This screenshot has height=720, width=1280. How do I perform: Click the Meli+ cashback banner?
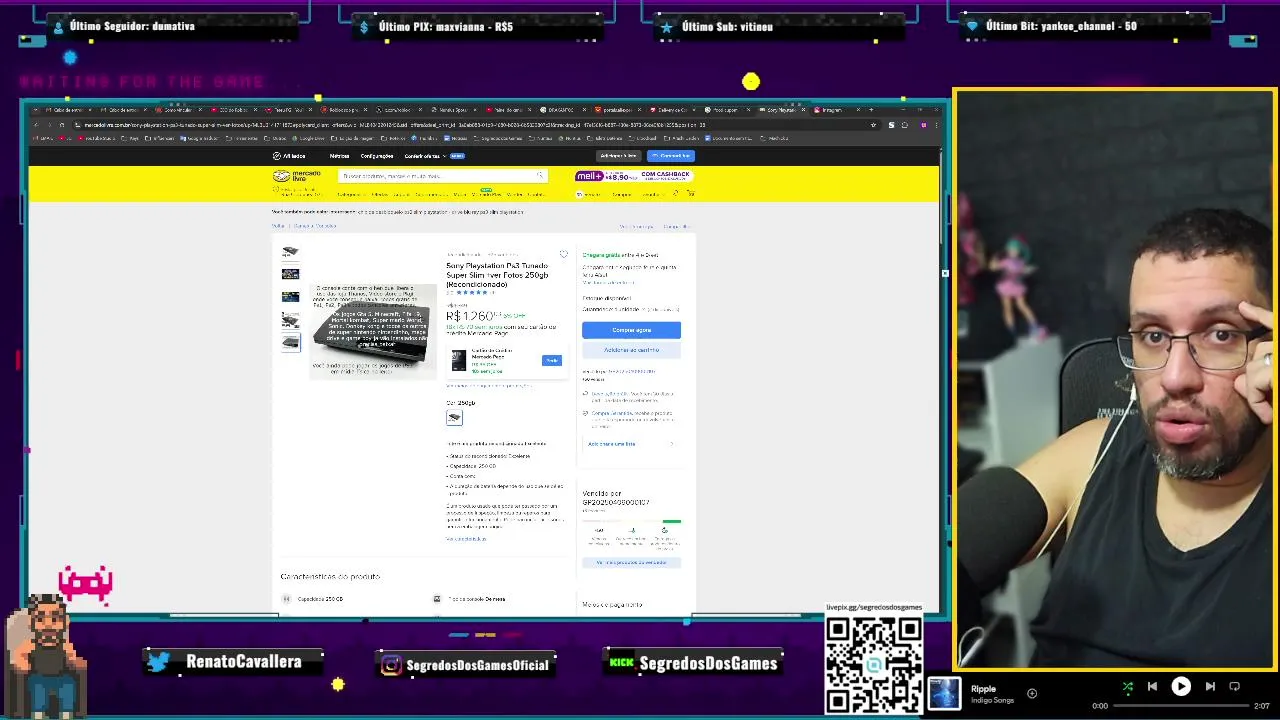pyautogui.click(x=633, y=176)
